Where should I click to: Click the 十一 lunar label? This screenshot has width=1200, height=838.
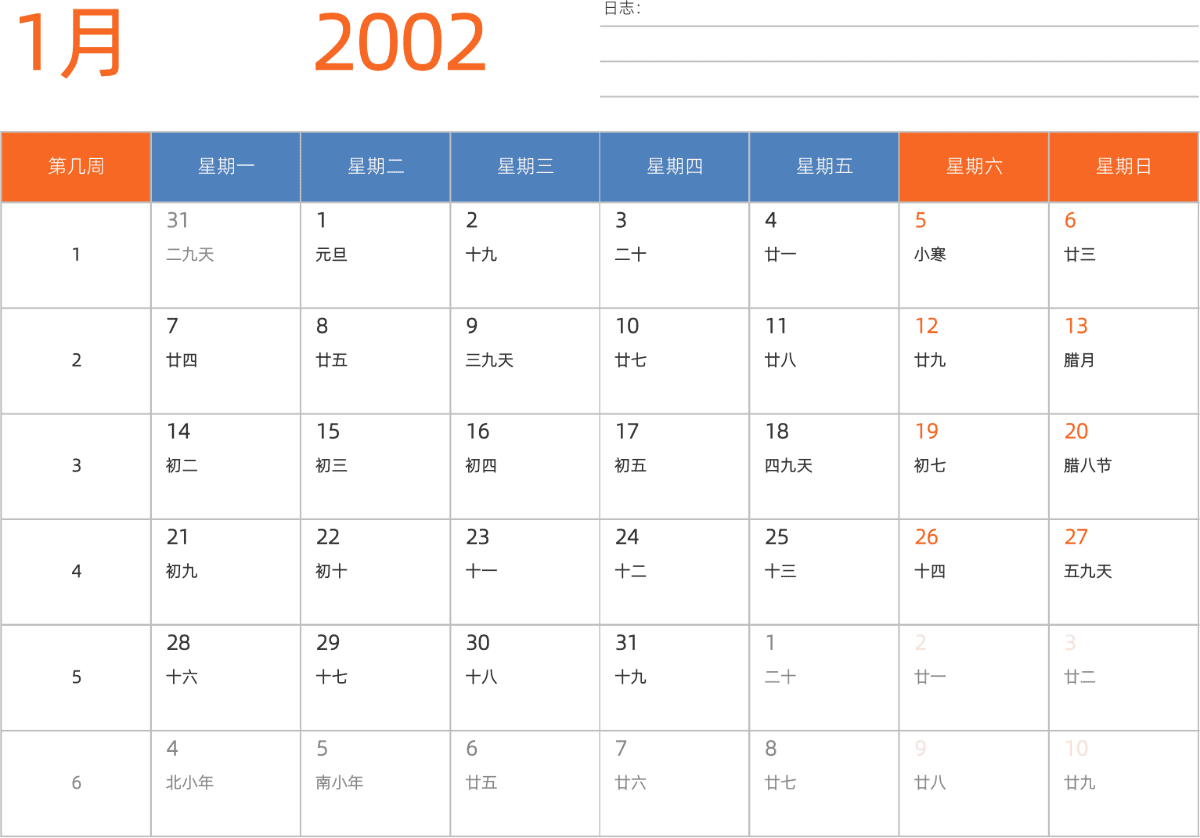point(481,572)
